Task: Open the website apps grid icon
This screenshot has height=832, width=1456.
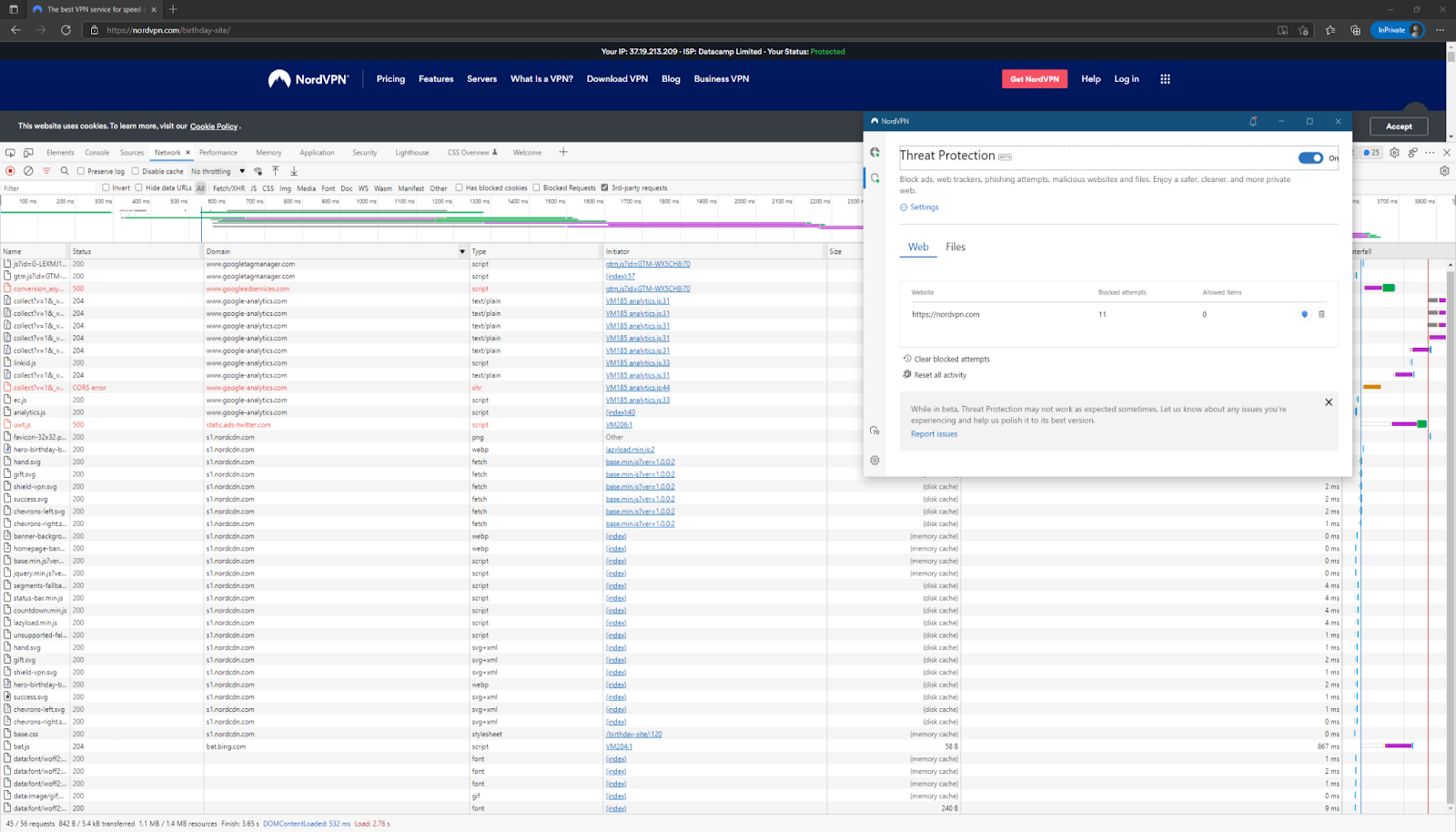Action: 1165,79
